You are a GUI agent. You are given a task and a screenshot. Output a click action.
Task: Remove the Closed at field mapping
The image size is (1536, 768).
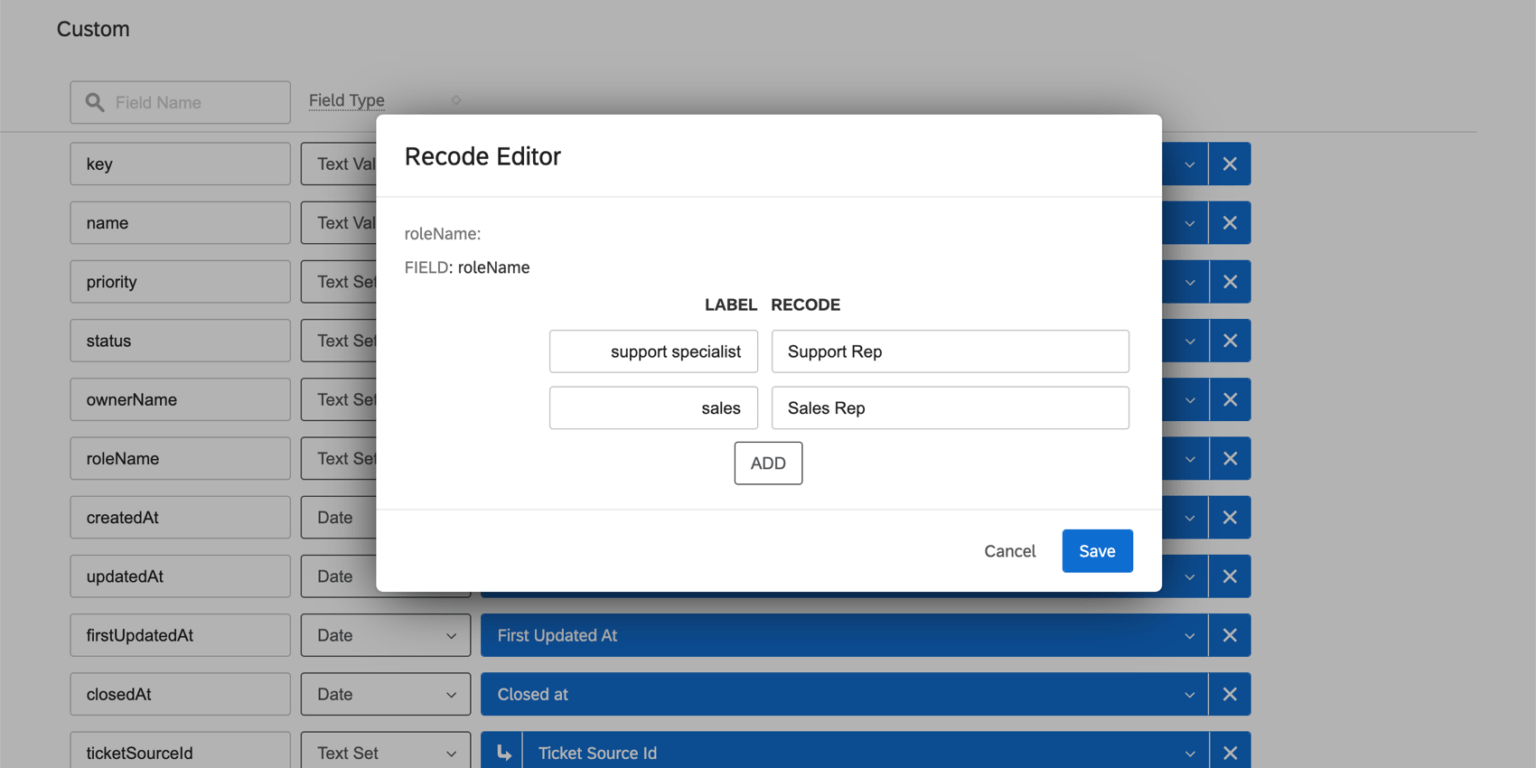1229,694
